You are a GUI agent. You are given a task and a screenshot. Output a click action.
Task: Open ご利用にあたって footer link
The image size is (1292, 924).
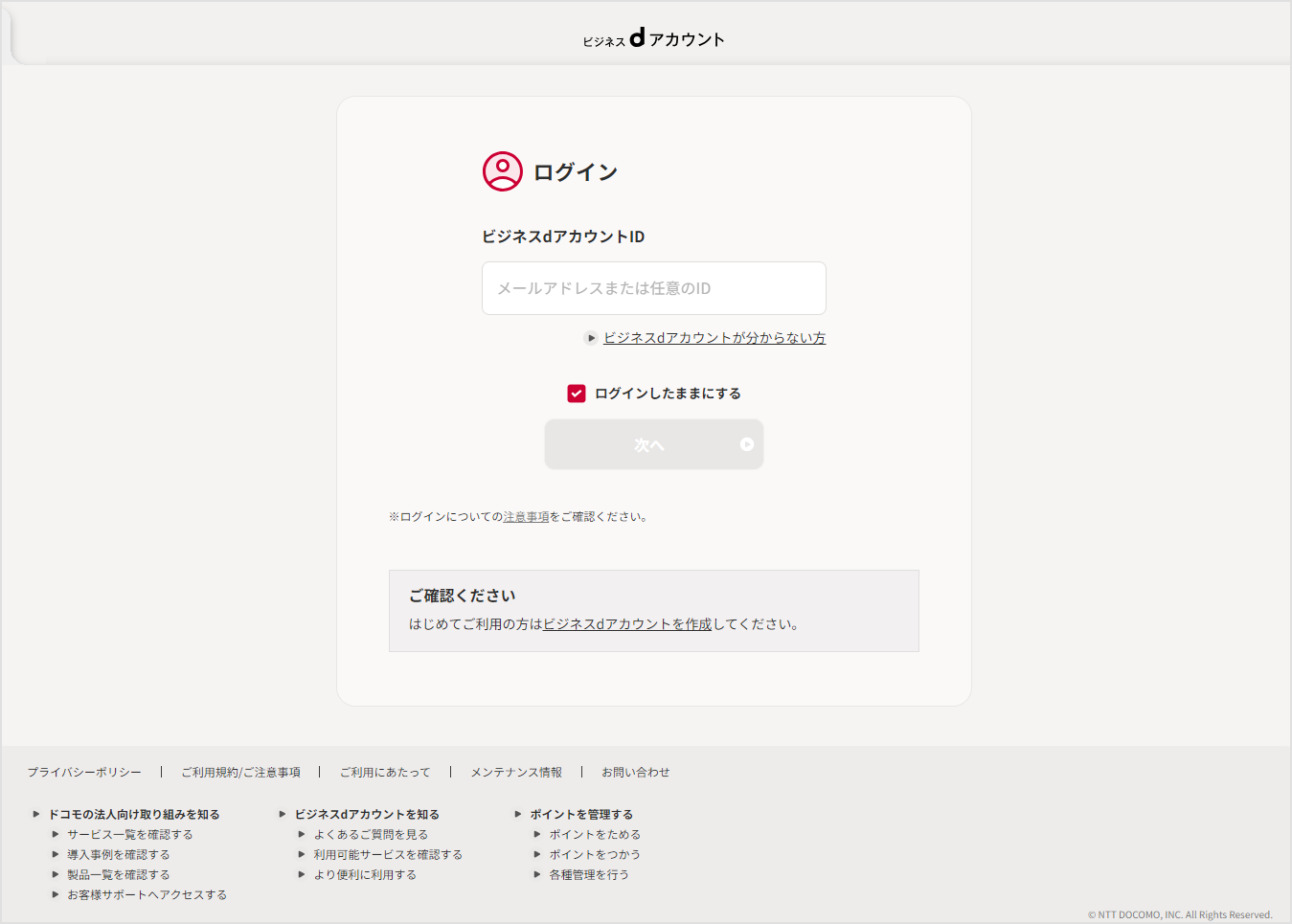click(385, 773)
